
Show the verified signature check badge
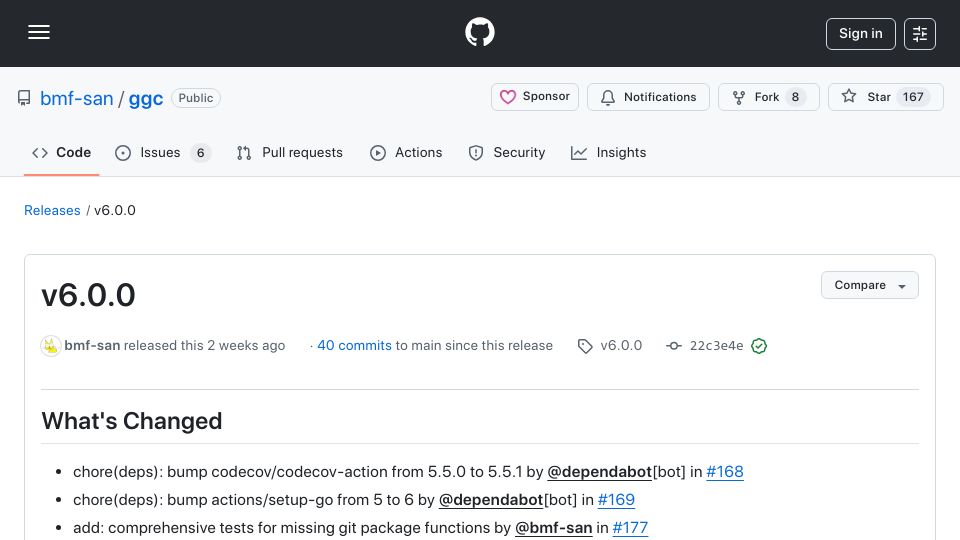(x=759, y=346)
